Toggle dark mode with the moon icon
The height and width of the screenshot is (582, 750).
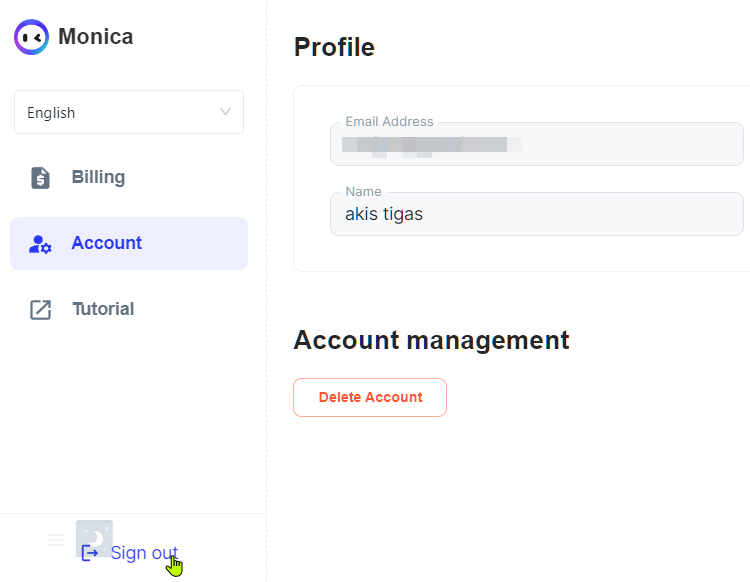(95, 536)
